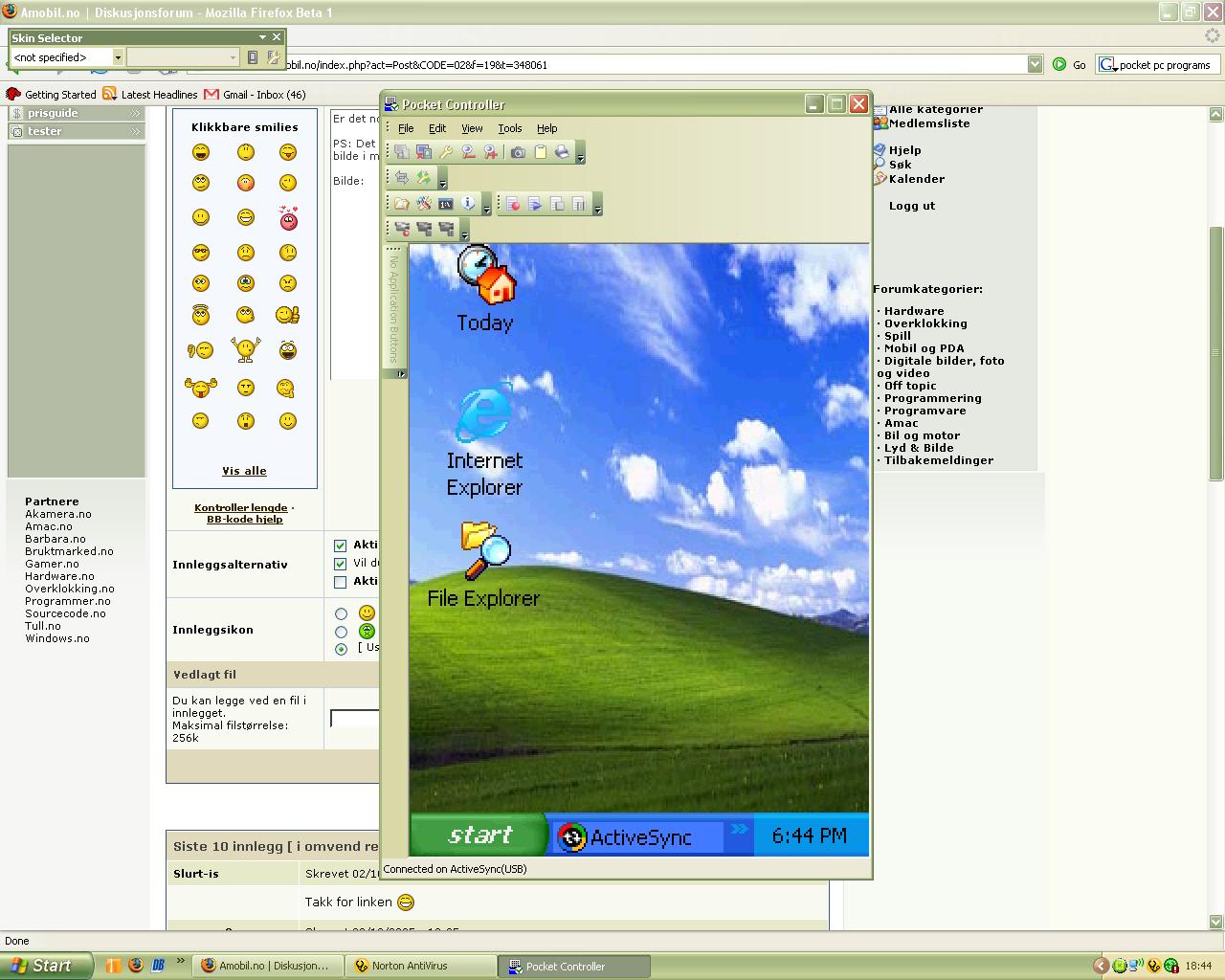Click the Hardware.no partner link

(x=59, y=576)
